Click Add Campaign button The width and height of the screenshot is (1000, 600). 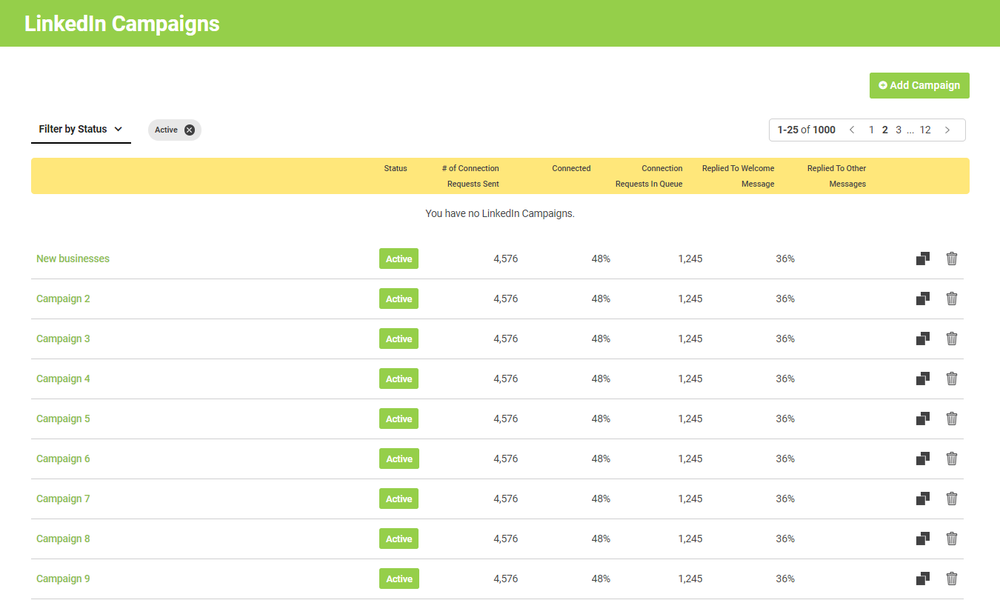919,85
